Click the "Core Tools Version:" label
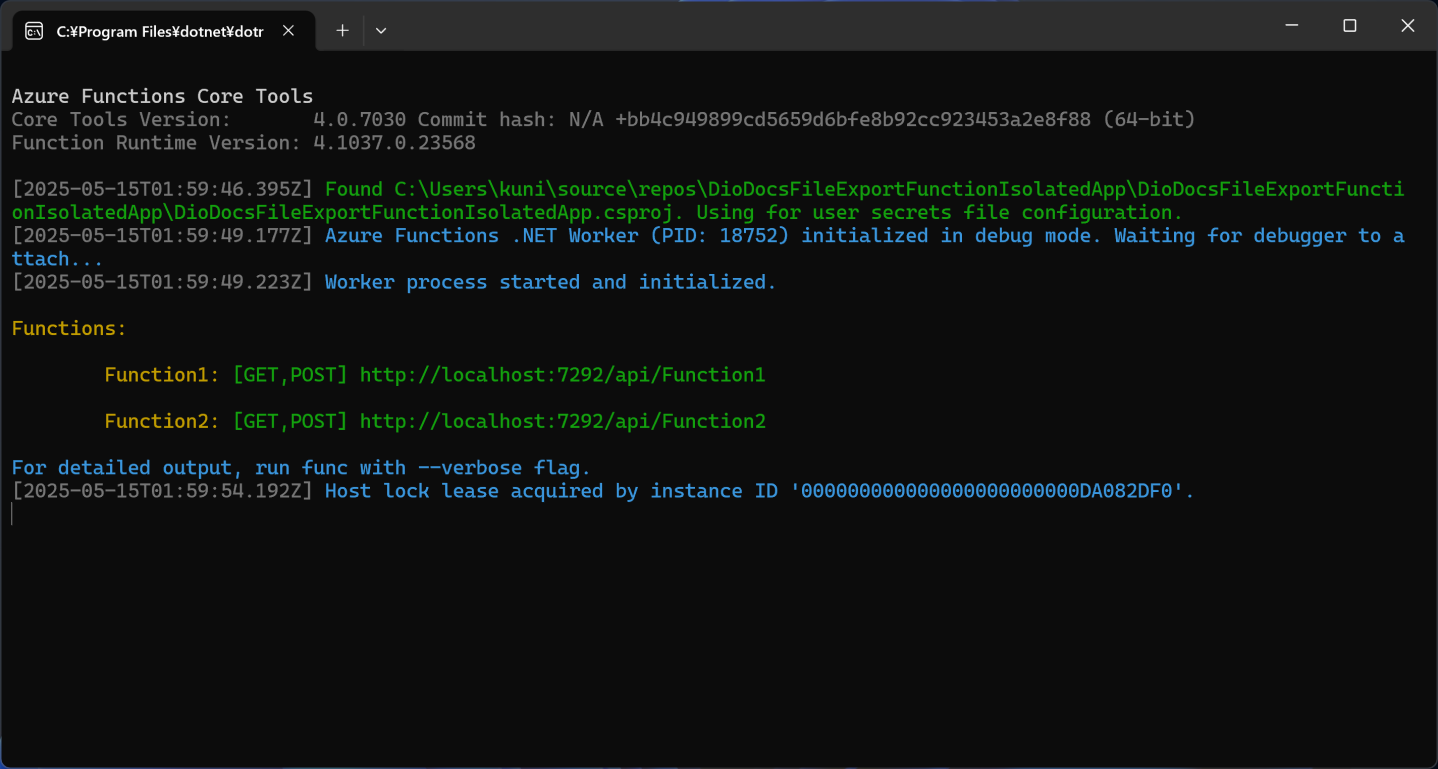The height and width of the screenshot is (769, 1438). [x=121, y=119]
